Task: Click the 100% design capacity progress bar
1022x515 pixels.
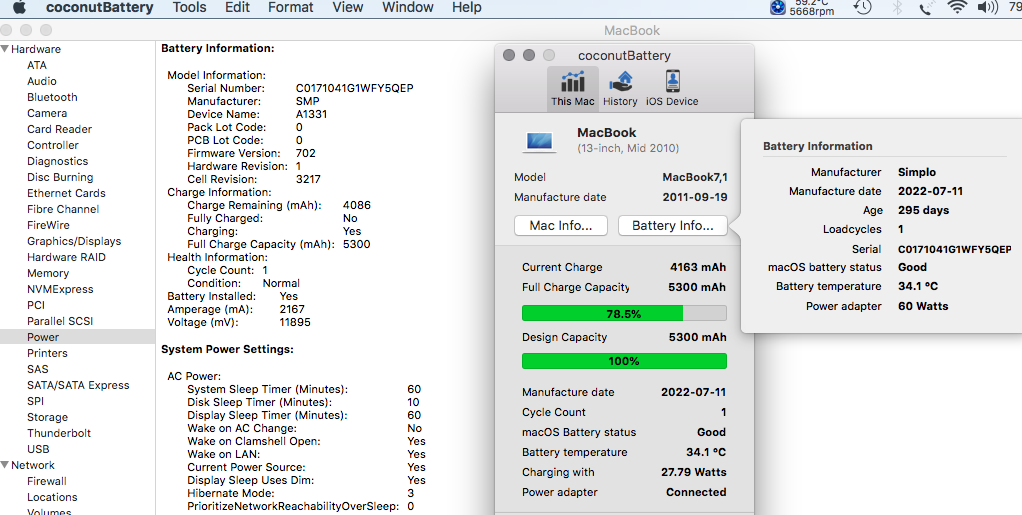Action: pos(624,361)
